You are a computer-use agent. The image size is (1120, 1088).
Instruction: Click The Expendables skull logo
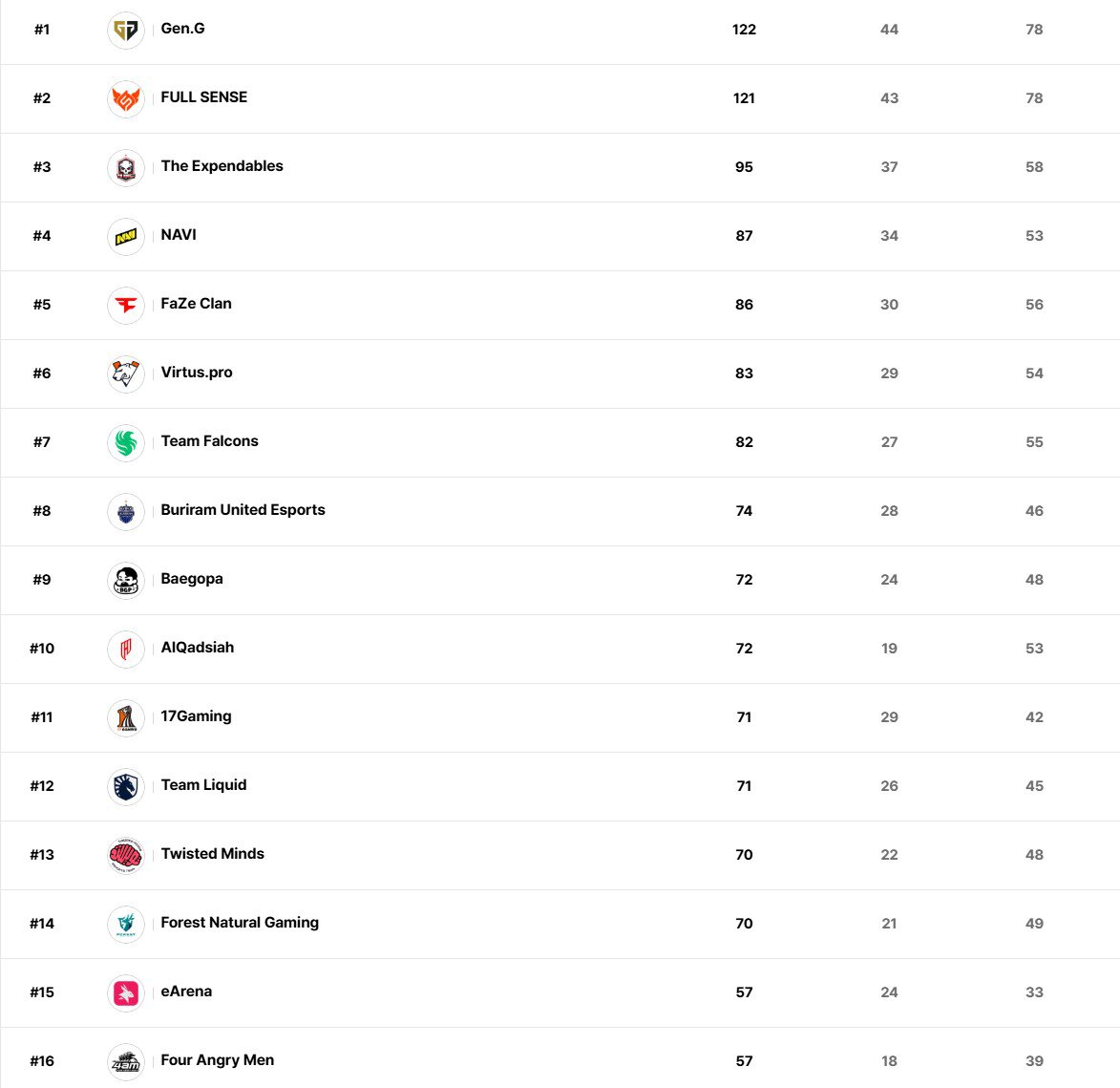pos(126,167)
